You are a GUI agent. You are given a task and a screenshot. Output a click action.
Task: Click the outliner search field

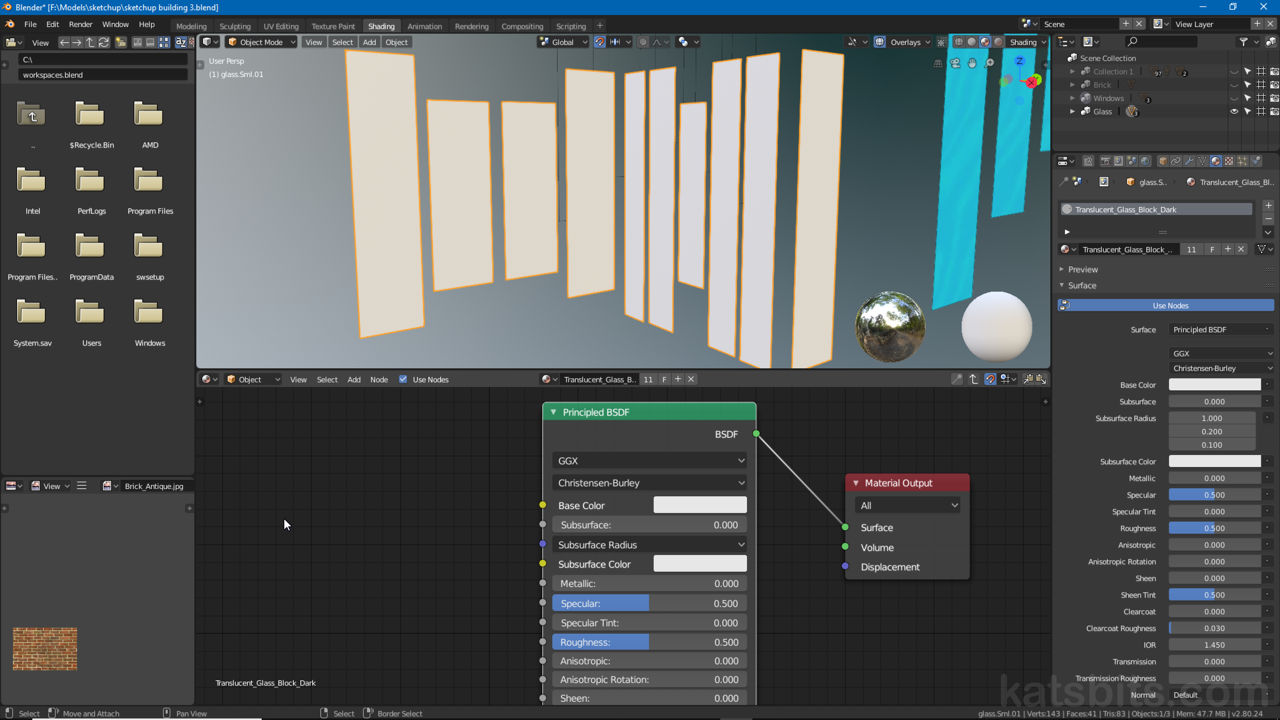click(x=1160, y=42)
